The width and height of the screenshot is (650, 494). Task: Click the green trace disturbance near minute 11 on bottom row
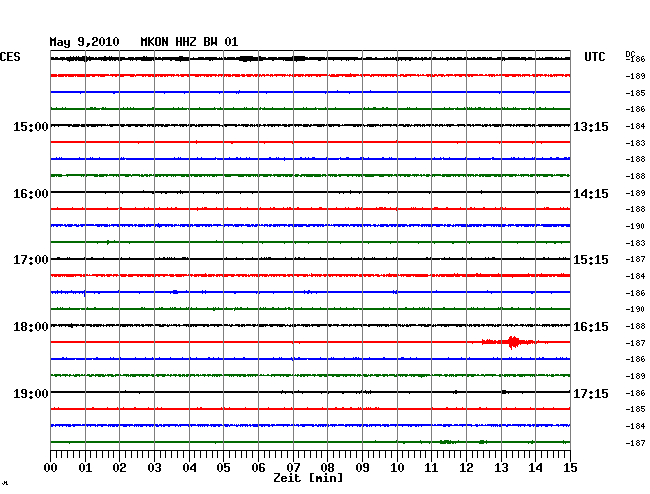click(x=448, y=442)
